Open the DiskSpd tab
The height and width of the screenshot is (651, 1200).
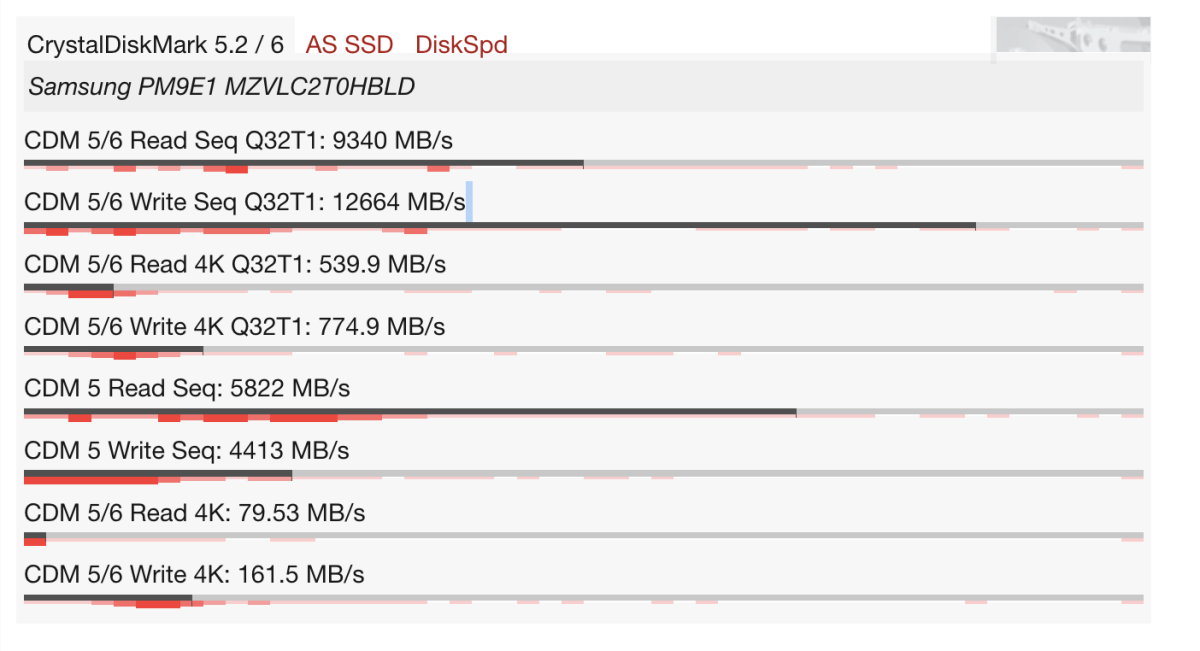click(461, 45)
